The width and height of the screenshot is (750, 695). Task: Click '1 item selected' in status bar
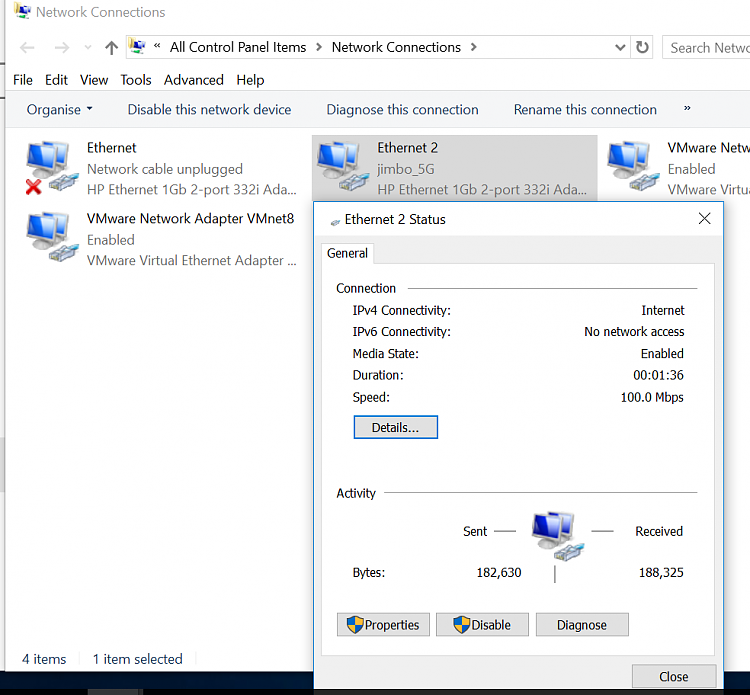[137, 659]
